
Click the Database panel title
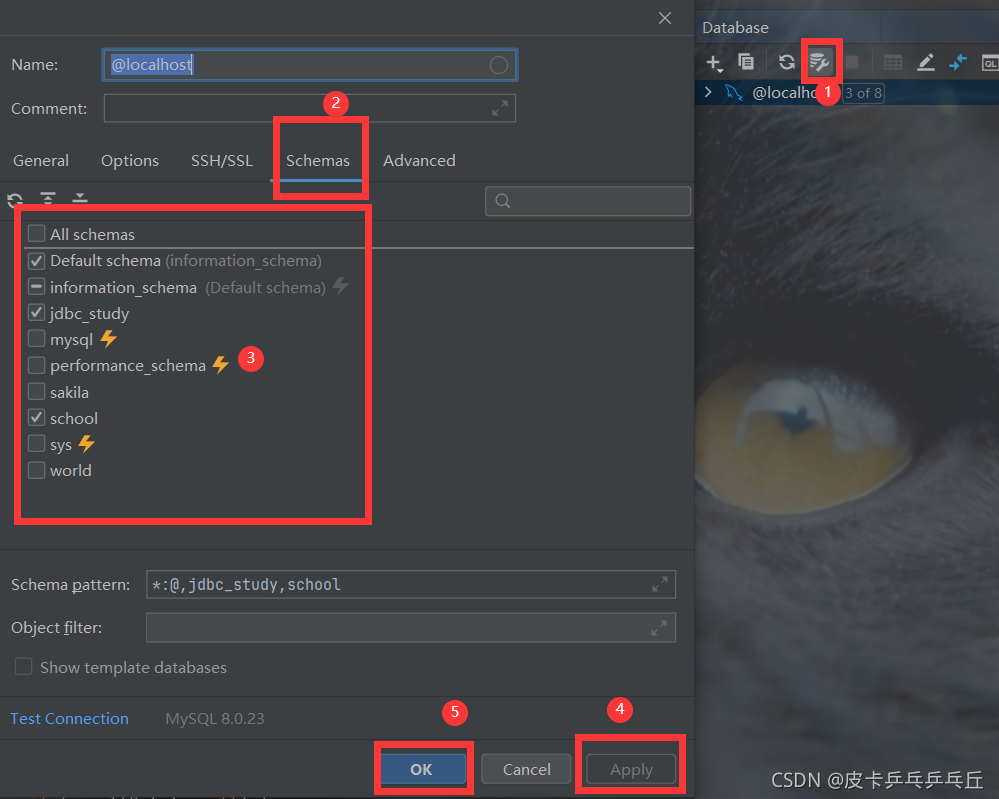tap(735, 27)
